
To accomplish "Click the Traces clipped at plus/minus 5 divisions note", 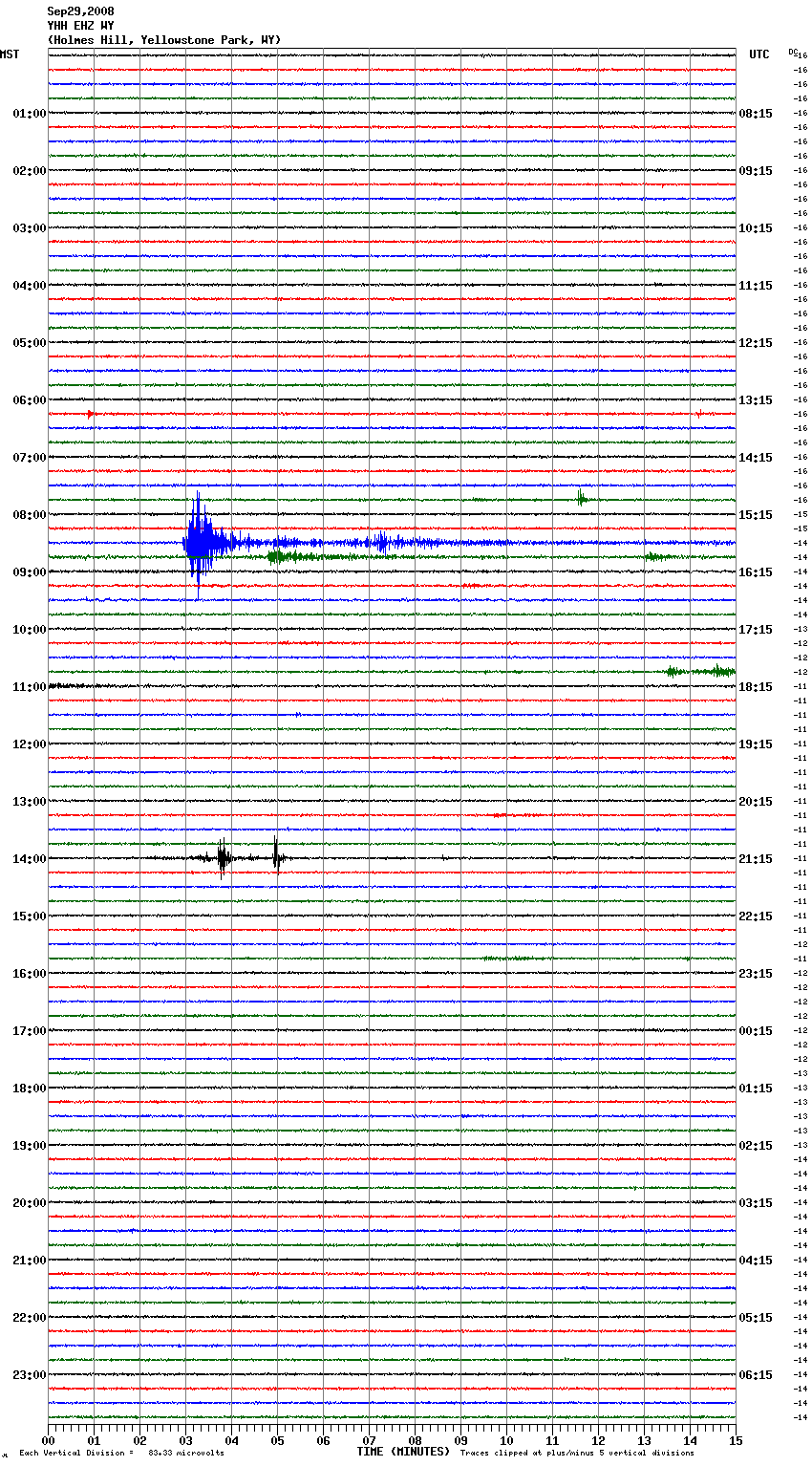I will point(577,1454).
